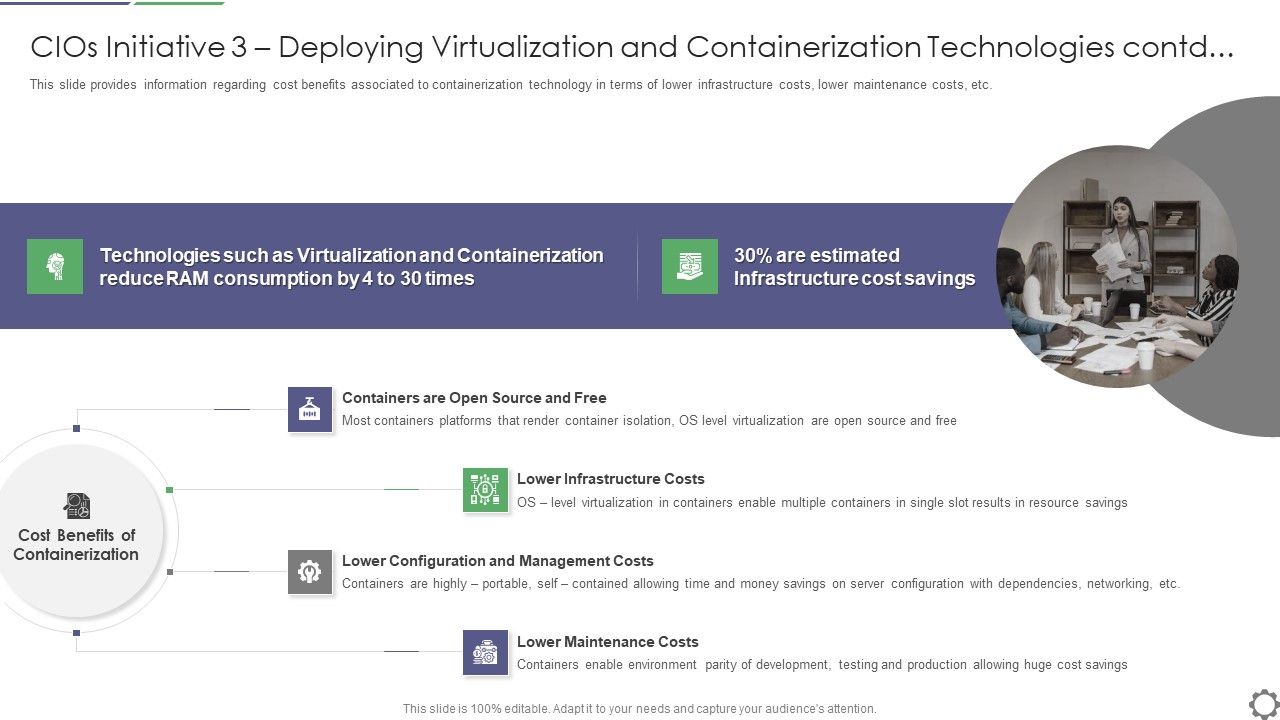This screenshot has width=1280, height=720.
Task: Click the 30% Infrastructure cost savings heading
Action: (853, 265)
